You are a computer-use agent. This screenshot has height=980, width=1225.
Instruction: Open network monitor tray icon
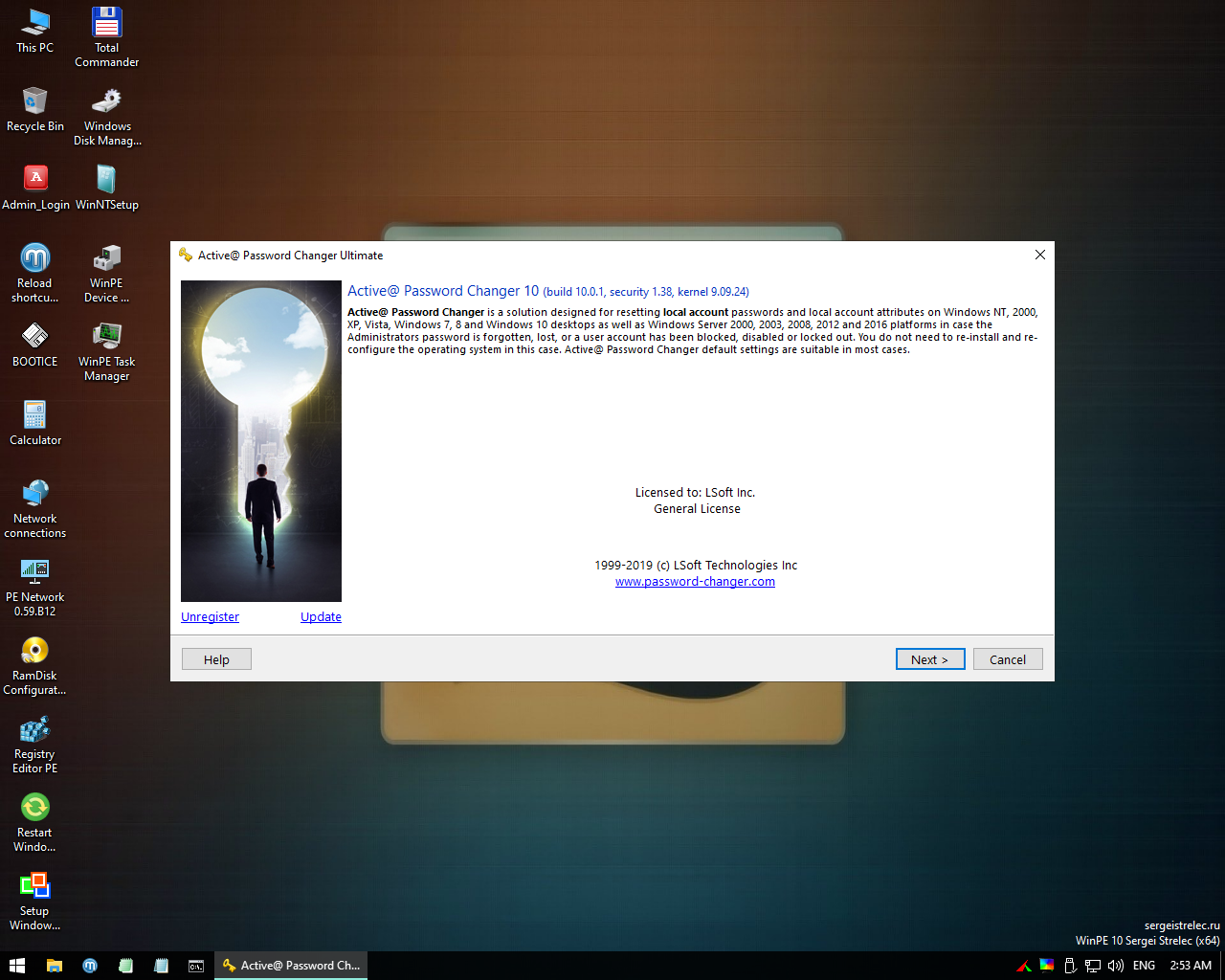pyautogui.click(x=1093, y=966)
